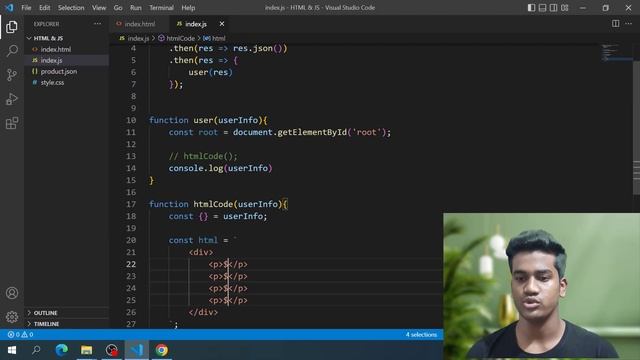Screen dimensions: 640x360
Task: Open the View menu
Action: click(x=99, y=8)
